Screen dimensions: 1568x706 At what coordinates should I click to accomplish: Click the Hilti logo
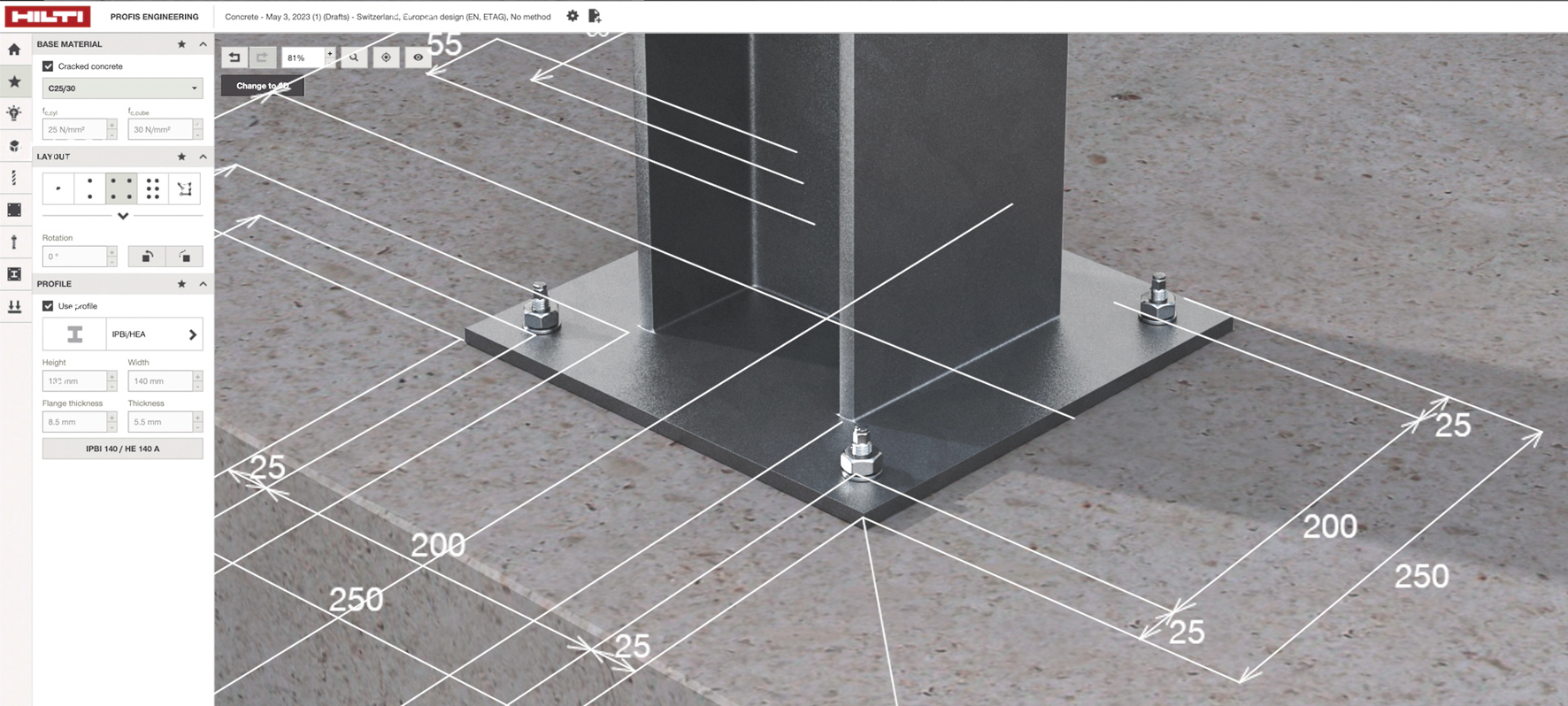pos(48,16)
